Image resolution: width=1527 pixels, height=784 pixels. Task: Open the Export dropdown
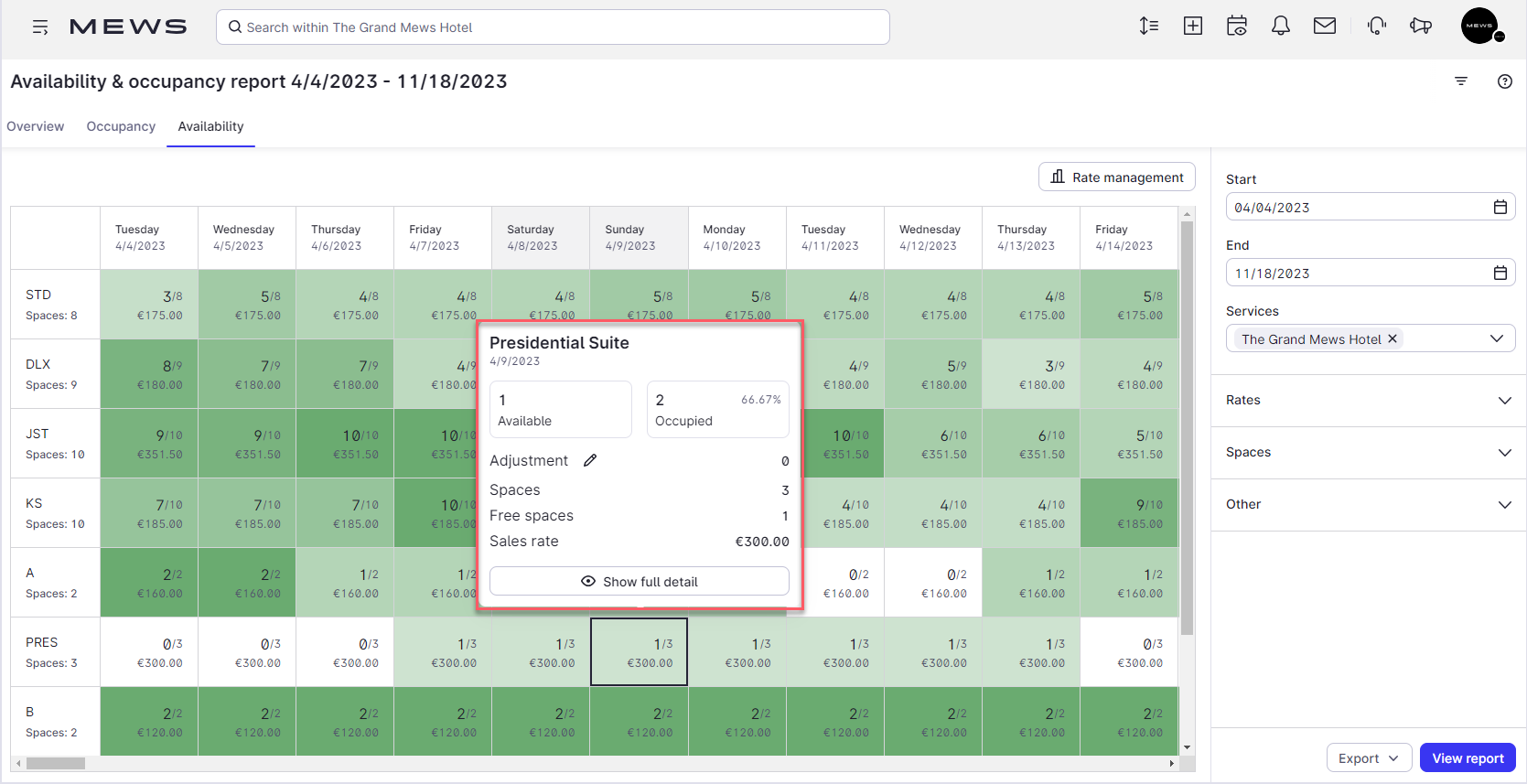point(1369,758)
